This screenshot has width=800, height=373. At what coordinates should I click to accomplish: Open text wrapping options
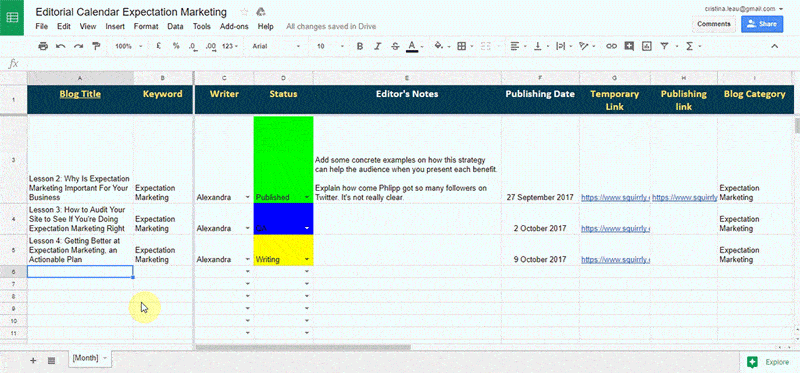(x=560, y=46)
